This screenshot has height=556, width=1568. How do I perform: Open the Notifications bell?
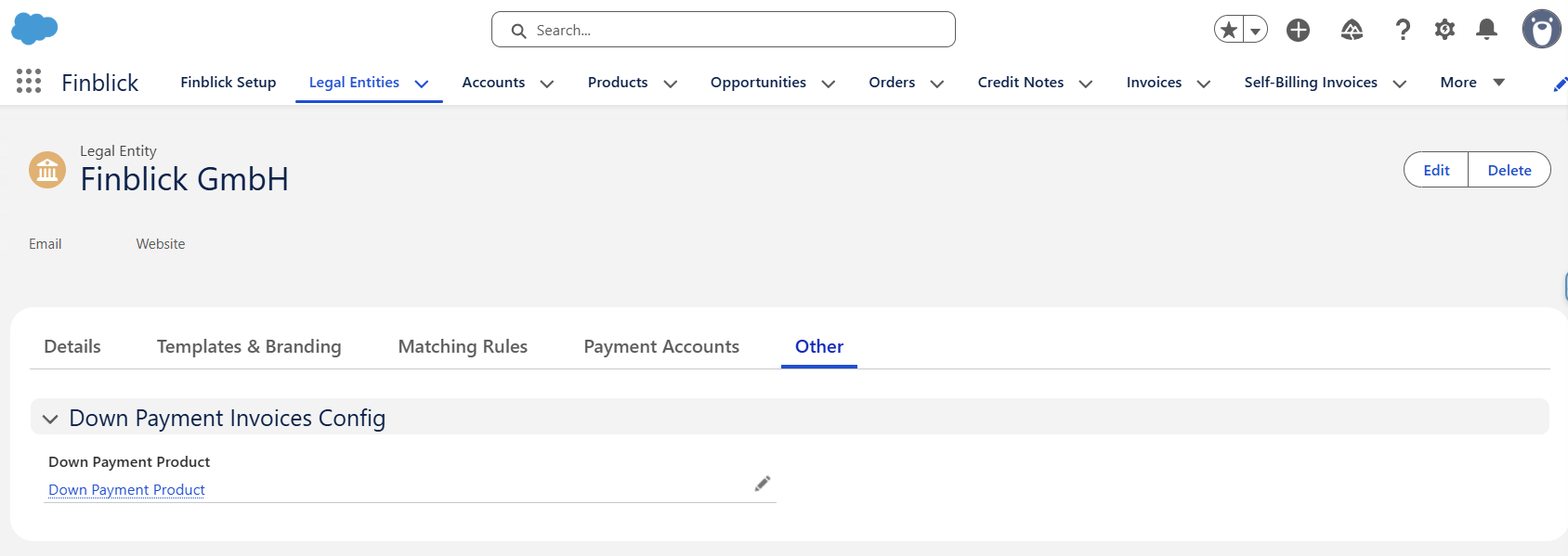[x=1486, y=30]
